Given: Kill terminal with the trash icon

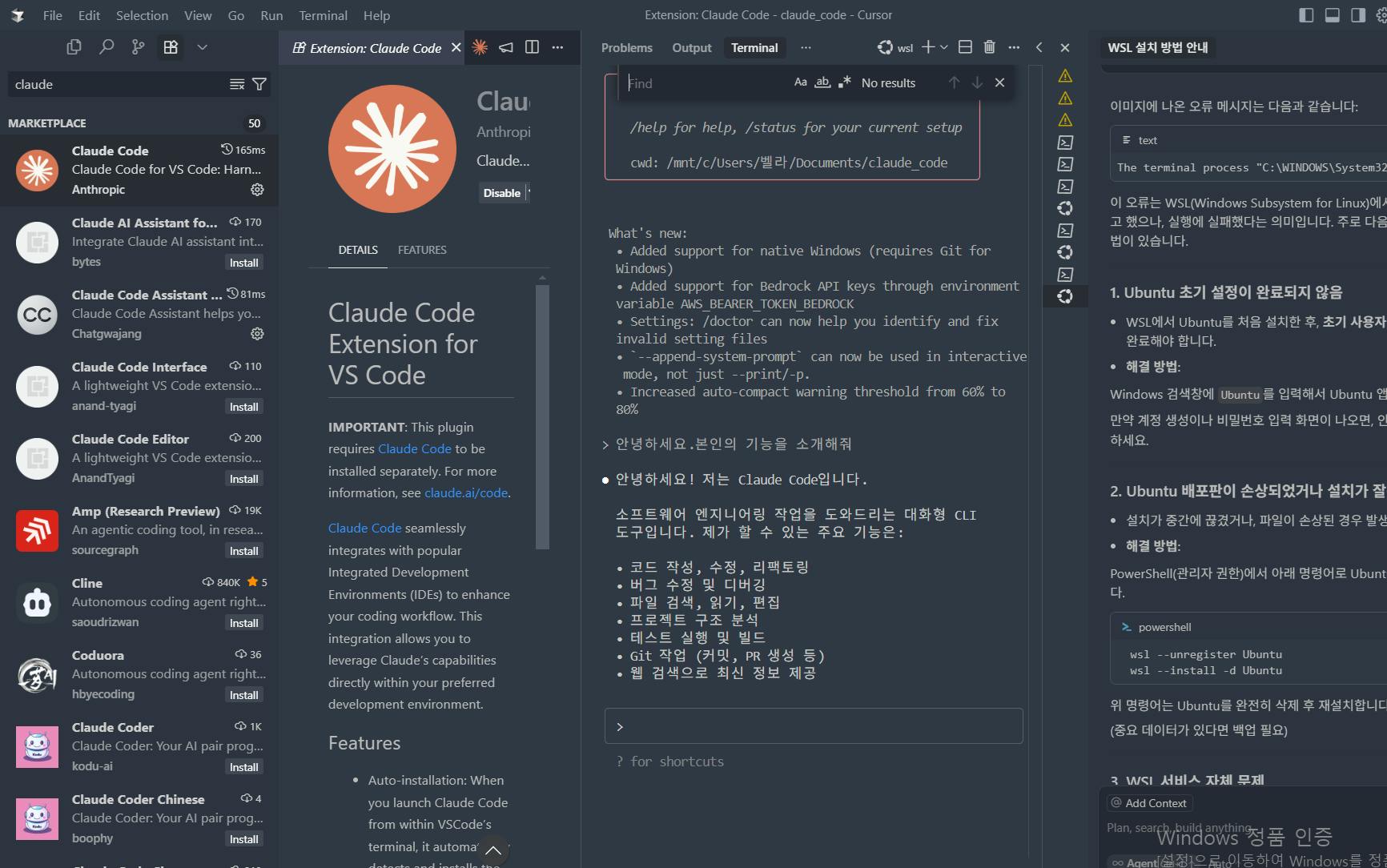Looking at the screenshot, I should pyautogui.click(x=990, y=47).
